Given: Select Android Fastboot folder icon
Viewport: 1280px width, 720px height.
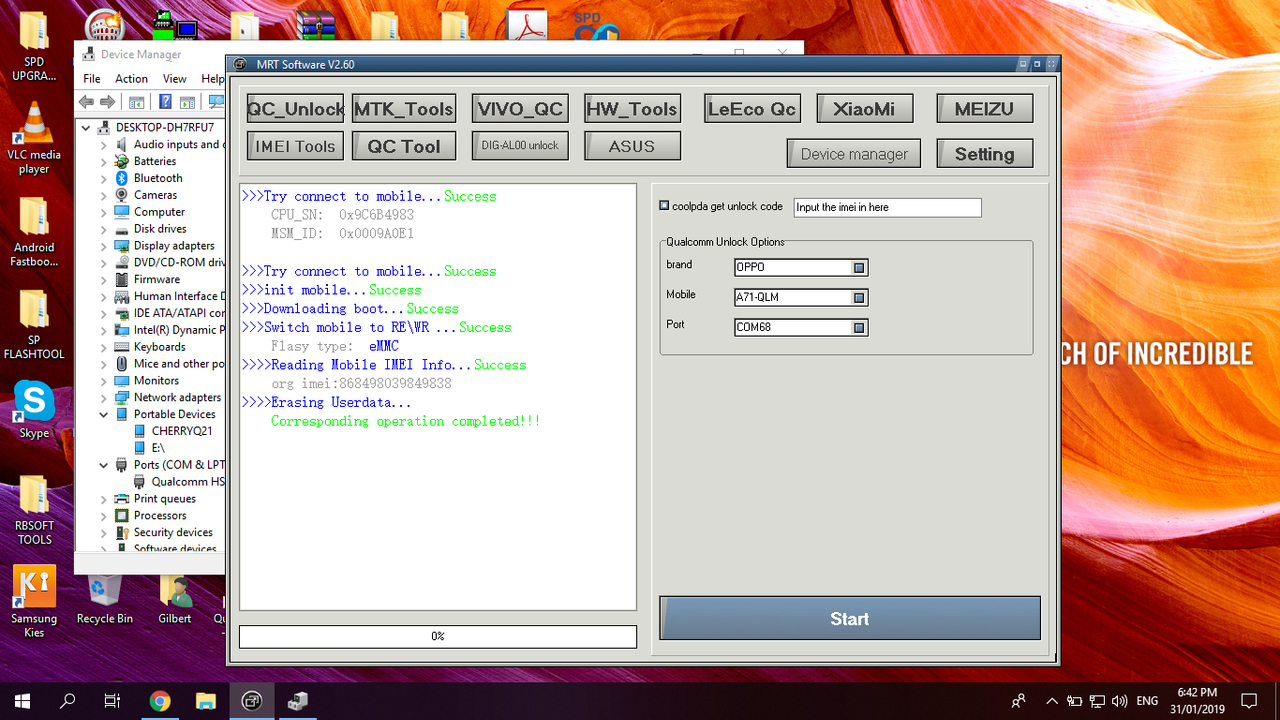Looking at the screenshot, I should point(34,232).
